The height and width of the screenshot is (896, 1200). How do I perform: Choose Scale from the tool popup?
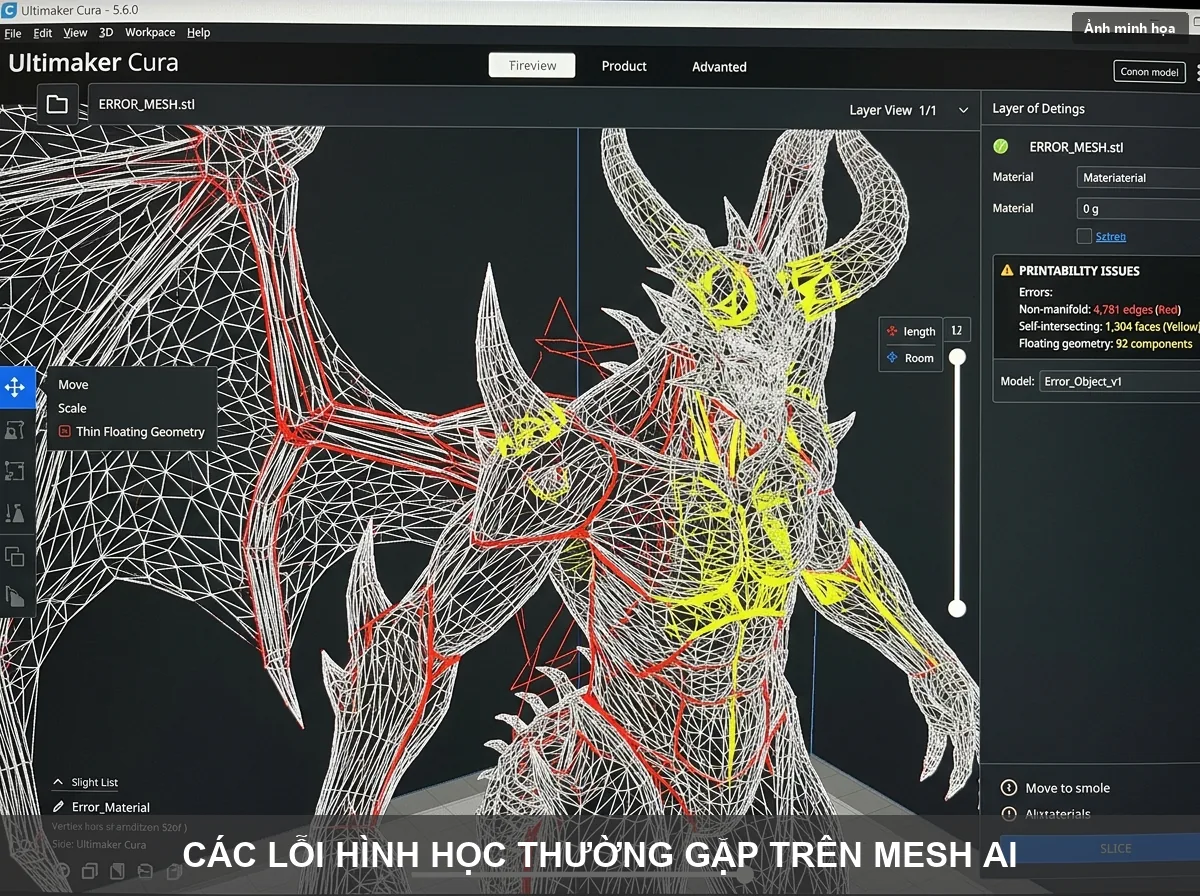[72, 408]
